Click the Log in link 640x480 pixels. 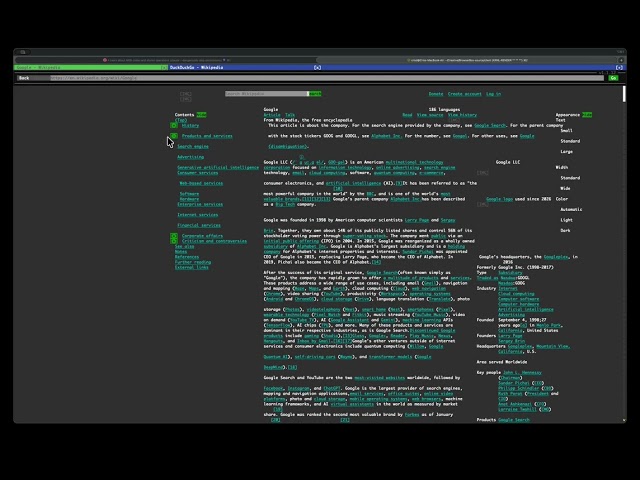click(493, 94)
